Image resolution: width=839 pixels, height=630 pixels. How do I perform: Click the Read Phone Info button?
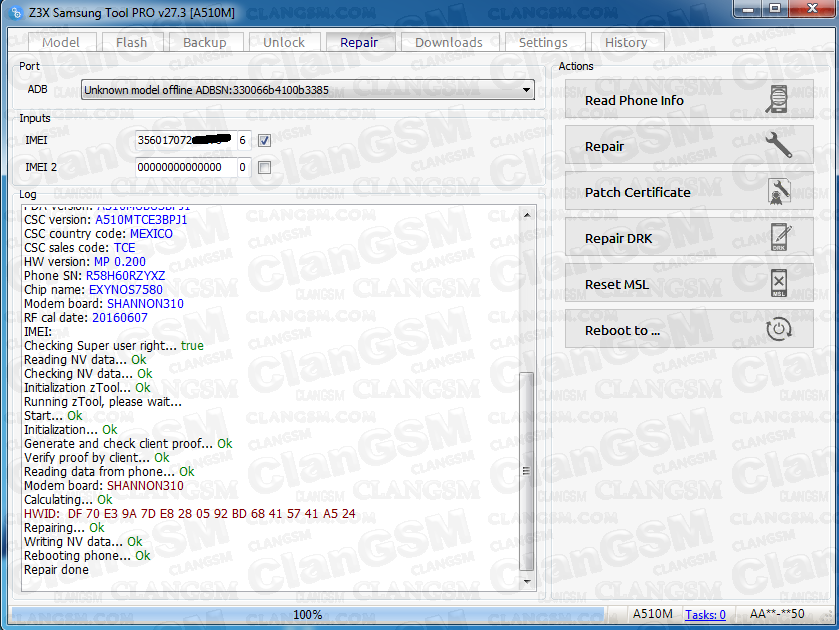[689, 100]
